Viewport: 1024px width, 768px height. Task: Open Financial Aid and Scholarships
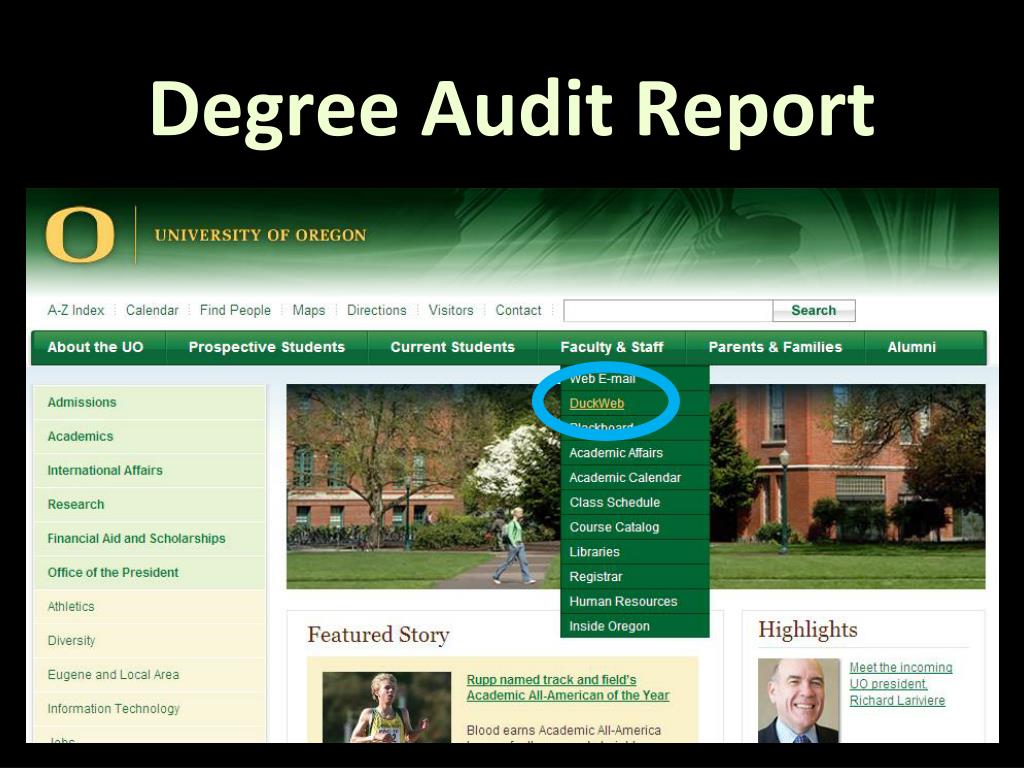(150, 538)
